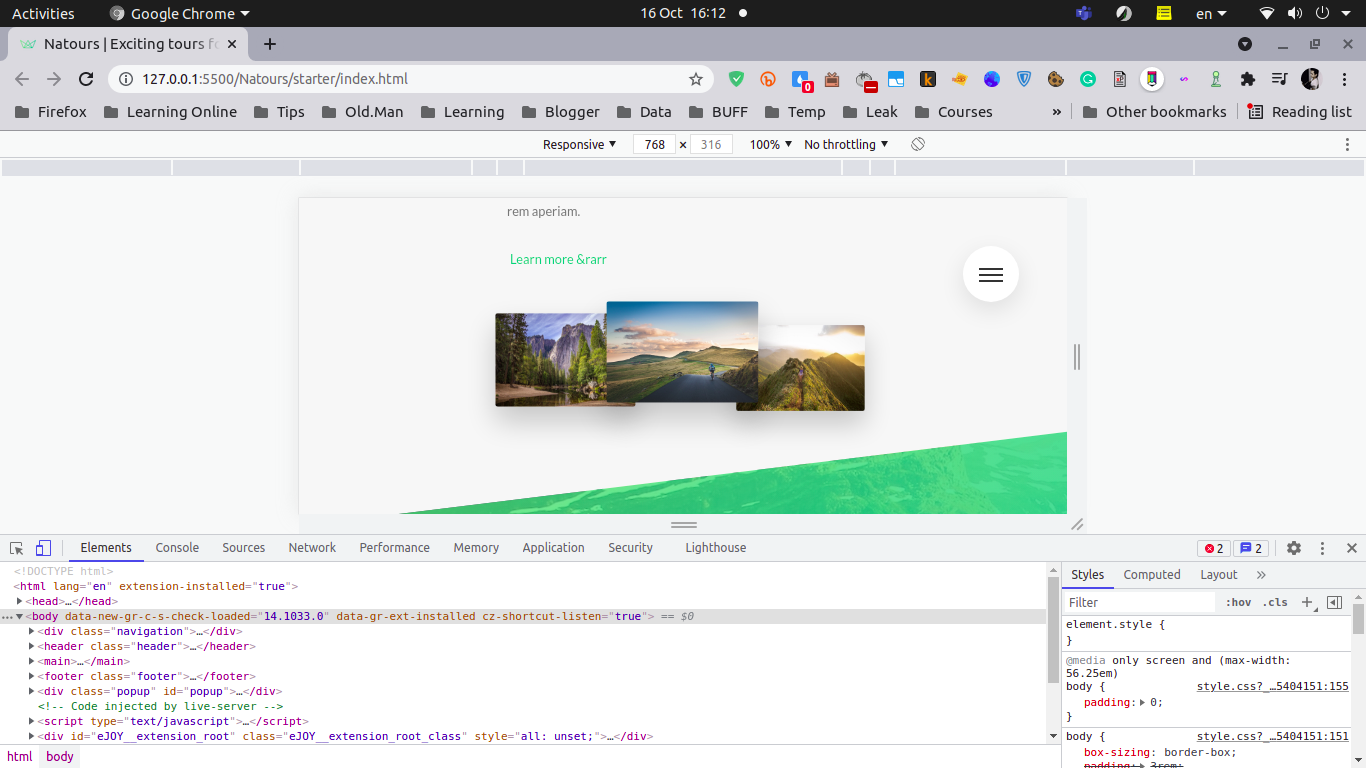The height and width of the screenshot is (768, 1366).
Task: Open Reading list
Action: [x=1299, y=112]
